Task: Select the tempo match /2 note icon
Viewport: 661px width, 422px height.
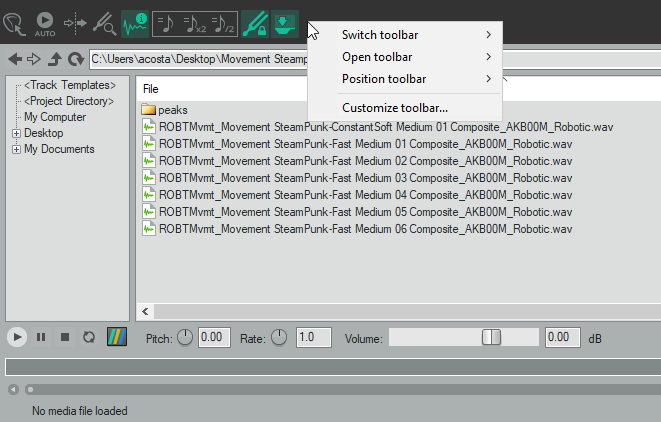Action: (x=223, y=20)
